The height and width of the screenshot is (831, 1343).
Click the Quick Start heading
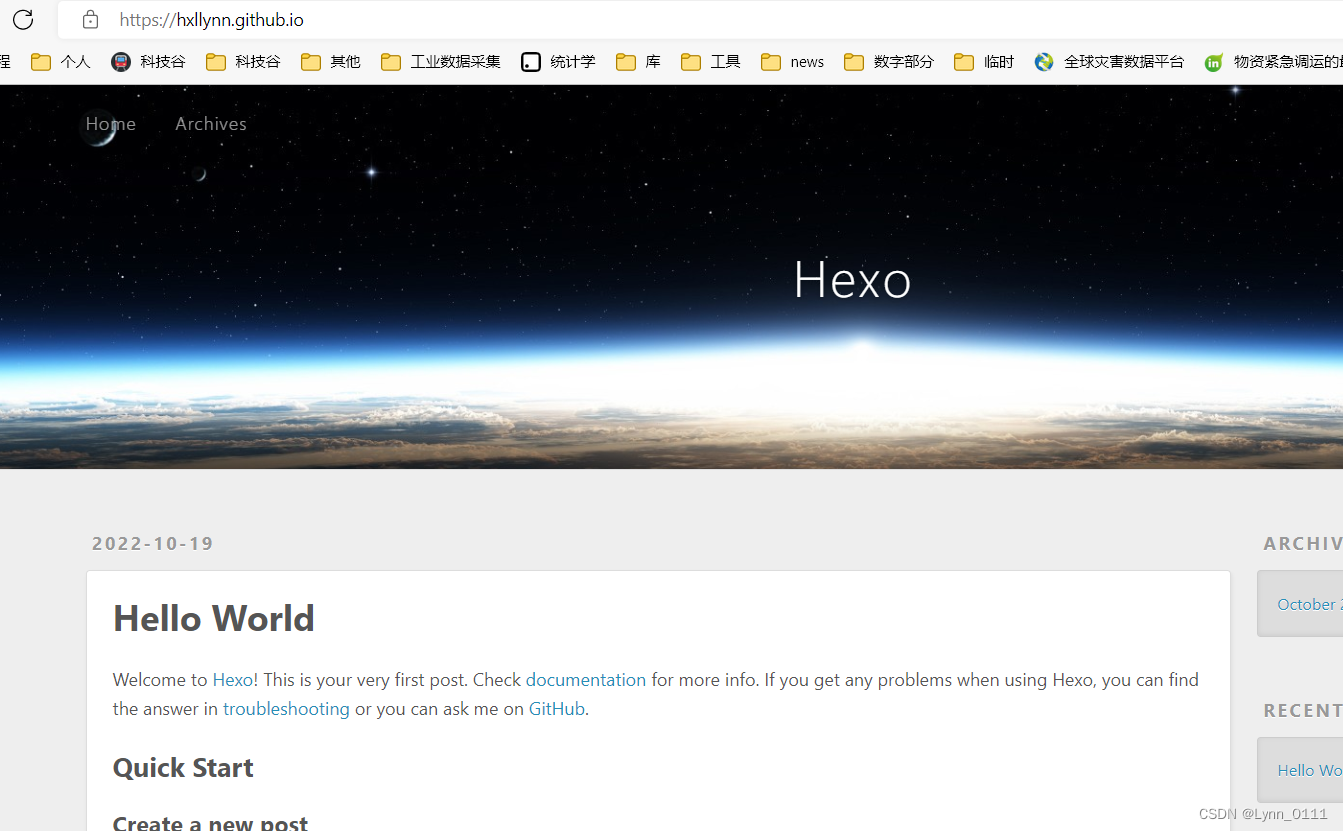click(183, 767)
